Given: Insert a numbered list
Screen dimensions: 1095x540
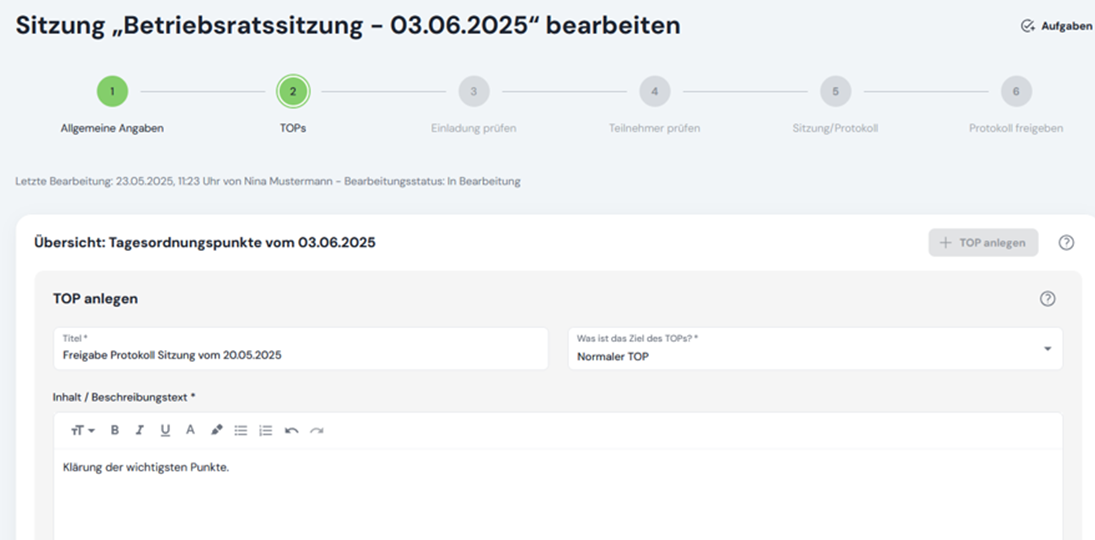Looking at the screenshot, I should point(266,430).
